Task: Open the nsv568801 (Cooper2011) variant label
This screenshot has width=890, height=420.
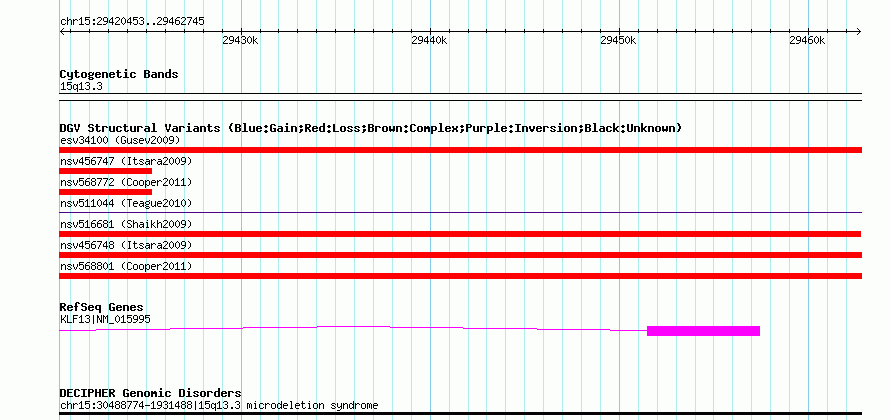Action: (126, 266)
